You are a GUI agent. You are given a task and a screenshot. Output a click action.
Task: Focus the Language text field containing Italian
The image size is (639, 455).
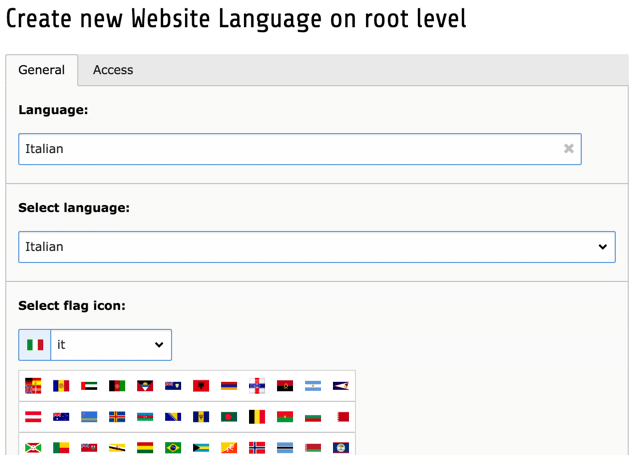[x=300, y=149]
